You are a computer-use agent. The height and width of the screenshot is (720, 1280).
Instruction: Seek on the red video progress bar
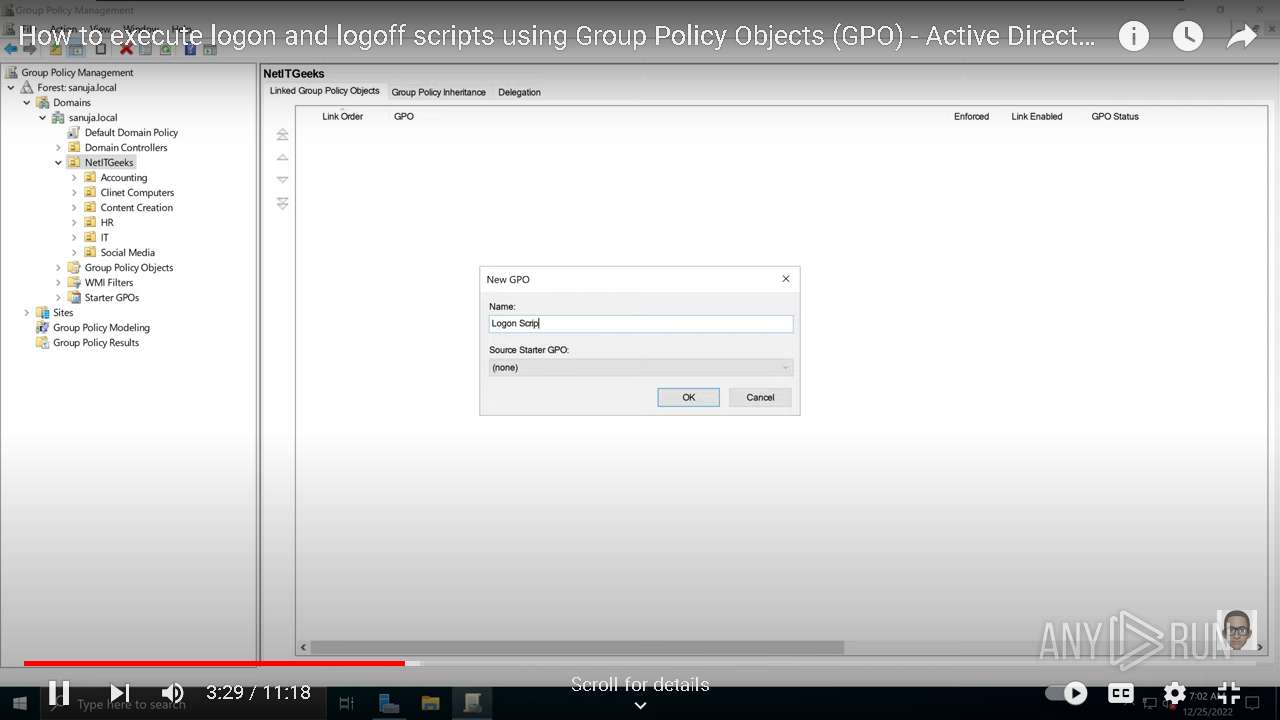tap(214, 663)
